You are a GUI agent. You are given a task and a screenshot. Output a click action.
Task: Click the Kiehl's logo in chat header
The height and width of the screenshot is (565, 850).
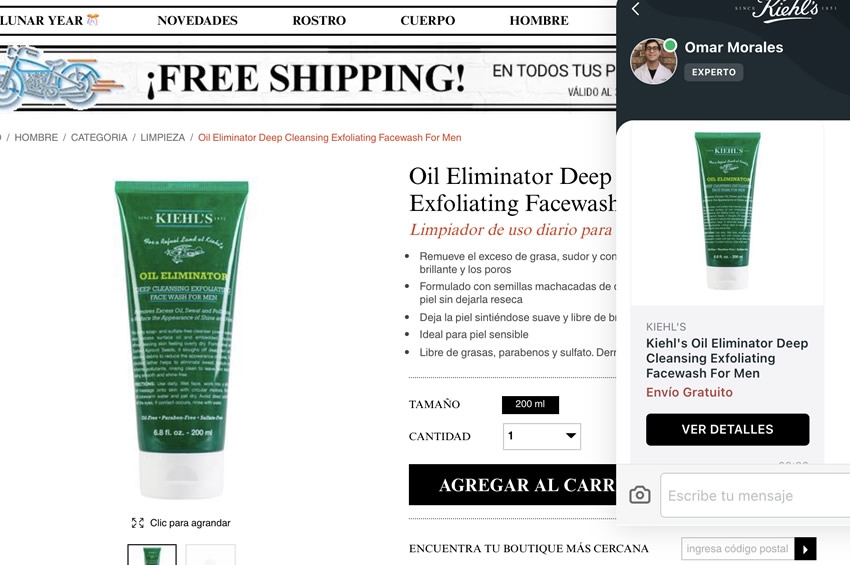coord(785,11)
